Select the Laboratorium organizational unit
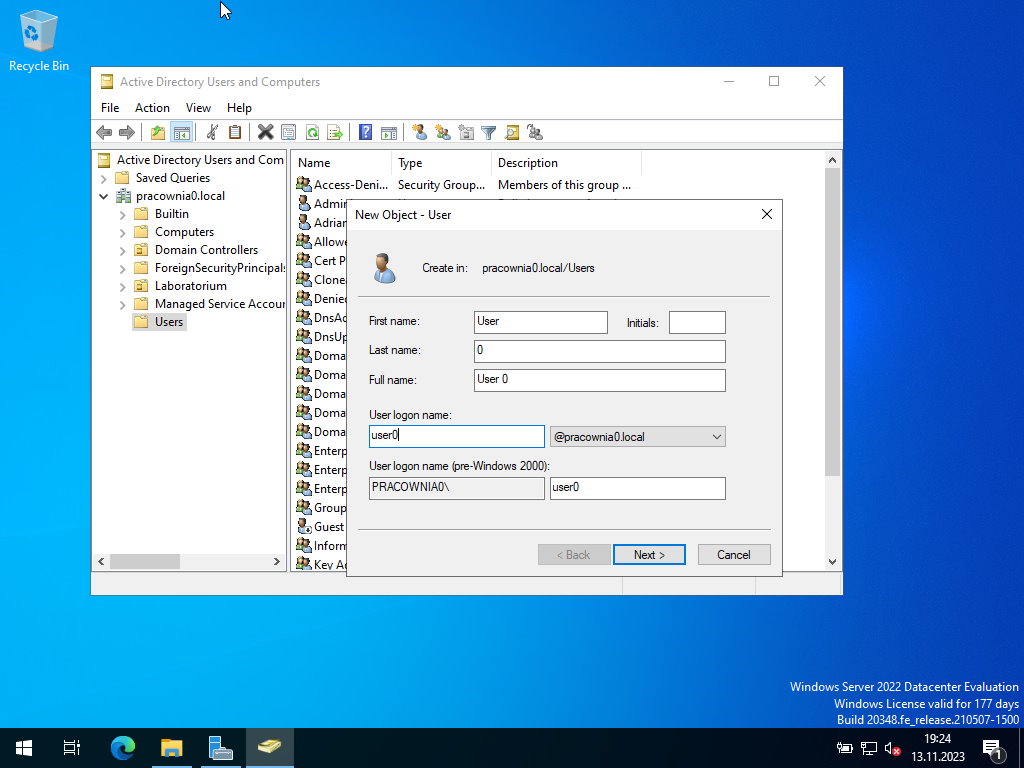1024x768 pixels. tap(190, 286)
